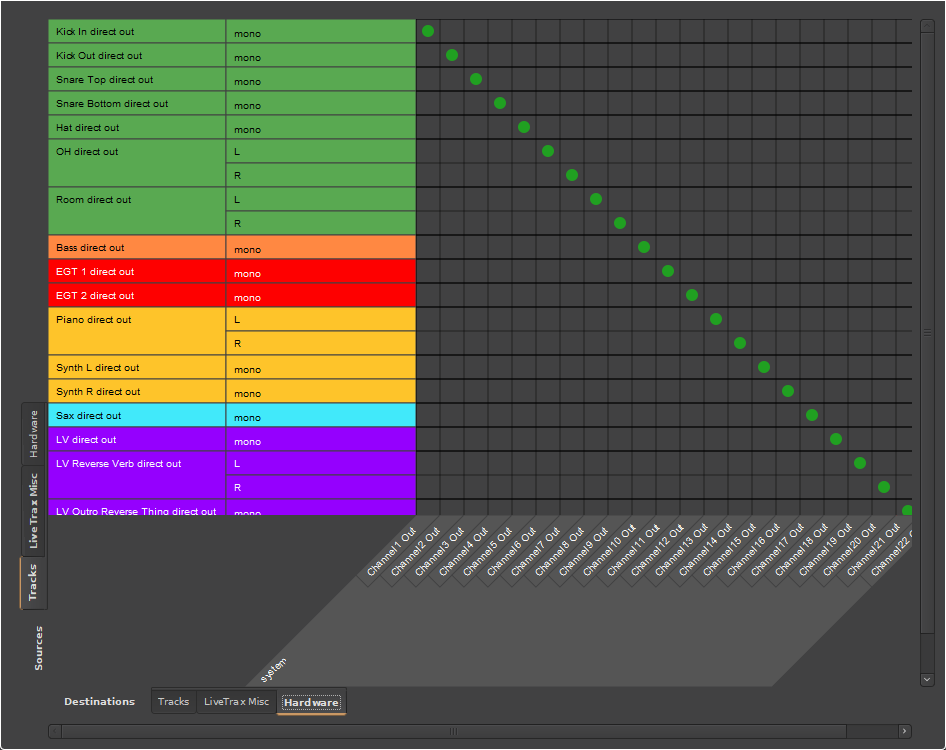946x750 pixels.
Task: Switch to the Tracks destinations tab
Action: 173,701
